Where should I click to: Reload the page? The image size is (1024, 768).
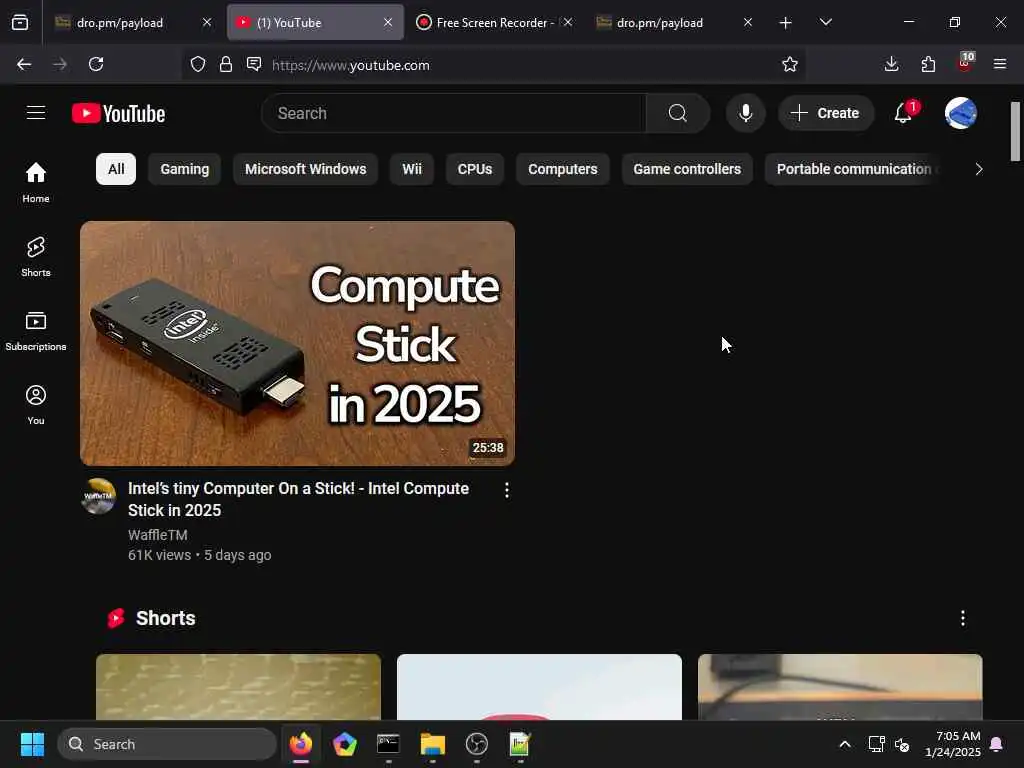click(x=96, y=64)
